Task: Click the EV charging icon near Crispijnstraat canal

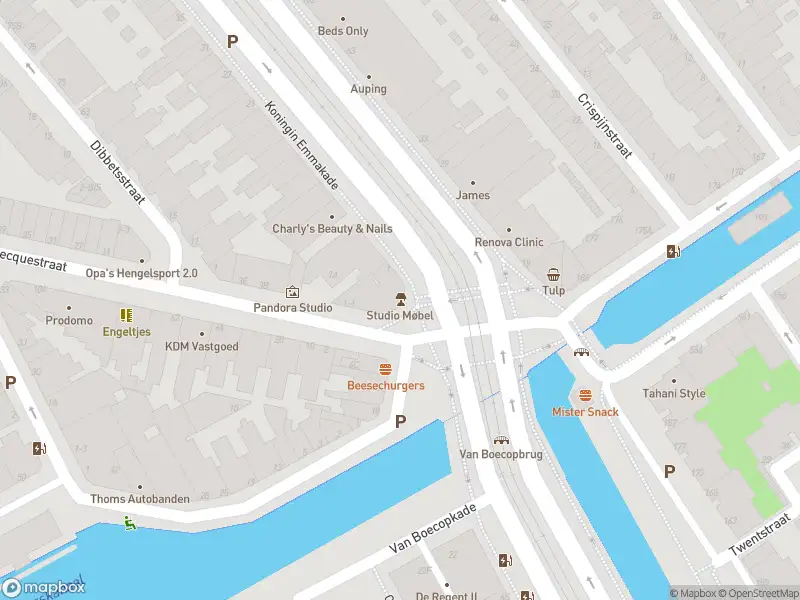Action: point(673,252)
